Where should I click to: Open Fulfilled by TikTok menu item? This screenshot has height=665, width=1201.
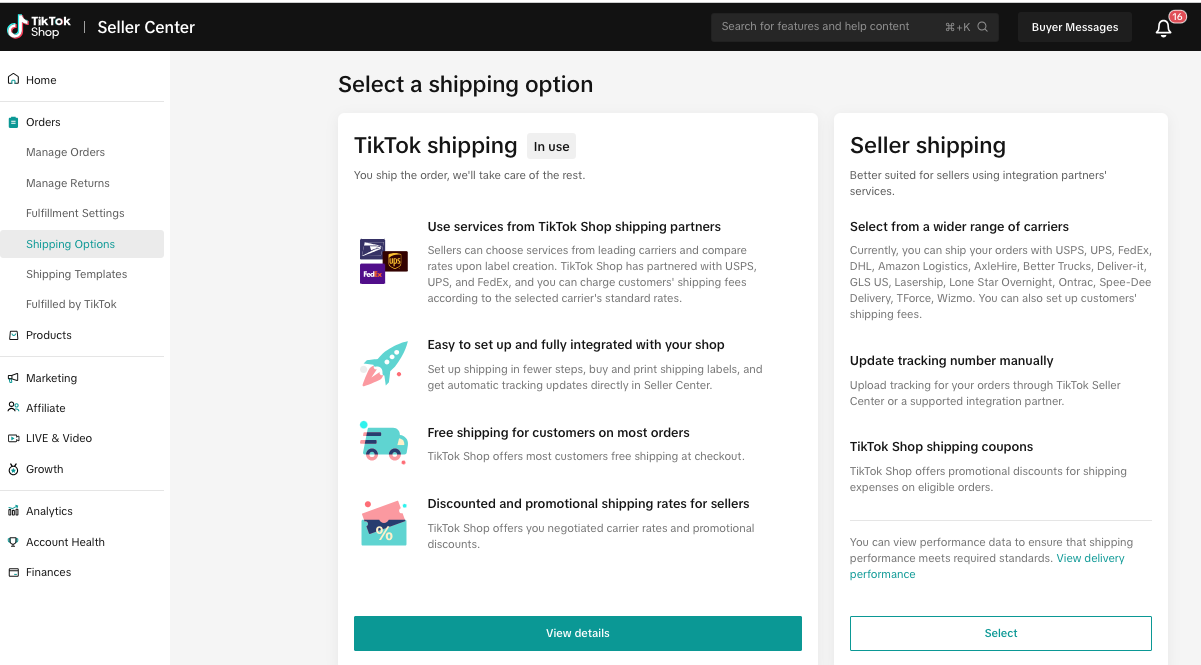(x=71, y=304)
